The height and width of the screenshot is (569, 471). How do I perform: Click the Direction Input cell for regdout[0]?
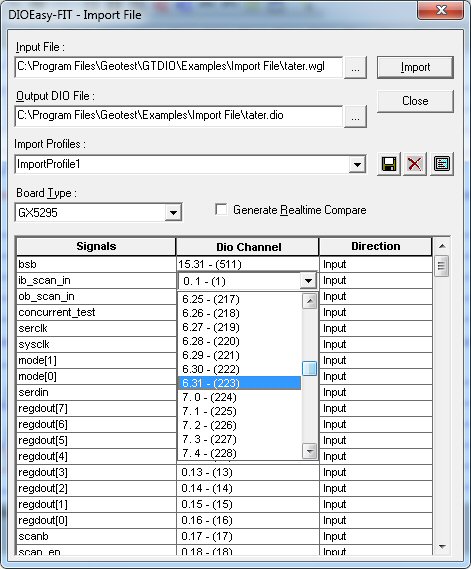(x=376, y=520)
